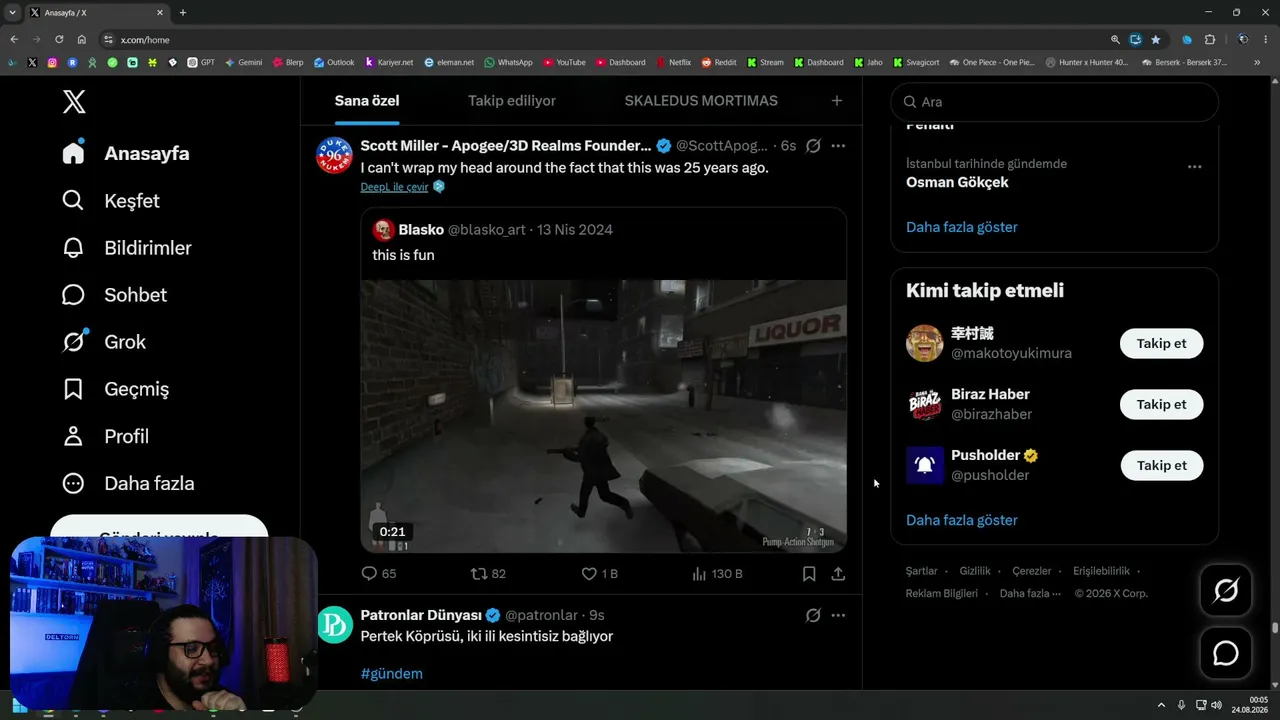
Task: Open the #gündem hashtag
Action: click(x=391, y=674)
